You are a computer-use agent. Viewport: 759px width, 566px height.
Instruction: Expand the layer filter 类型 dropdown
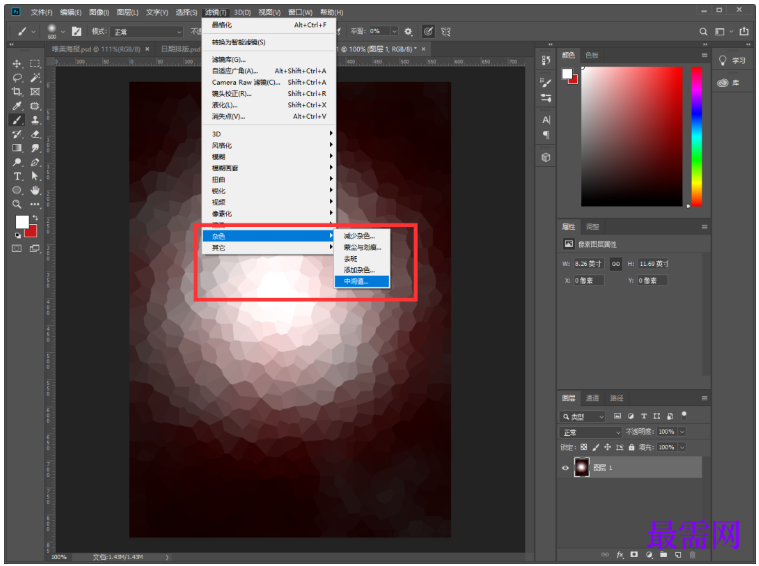pos(582,416)
